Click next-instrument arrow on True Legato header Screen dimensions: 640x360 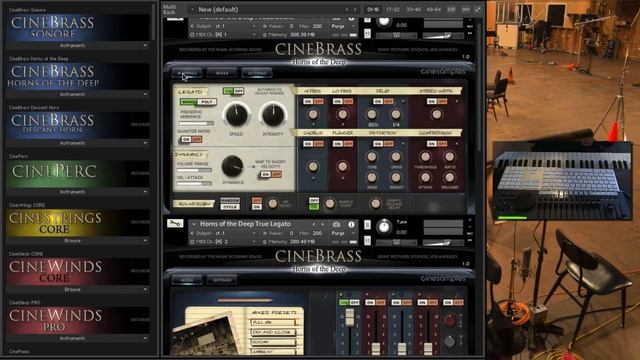point(322,224)
